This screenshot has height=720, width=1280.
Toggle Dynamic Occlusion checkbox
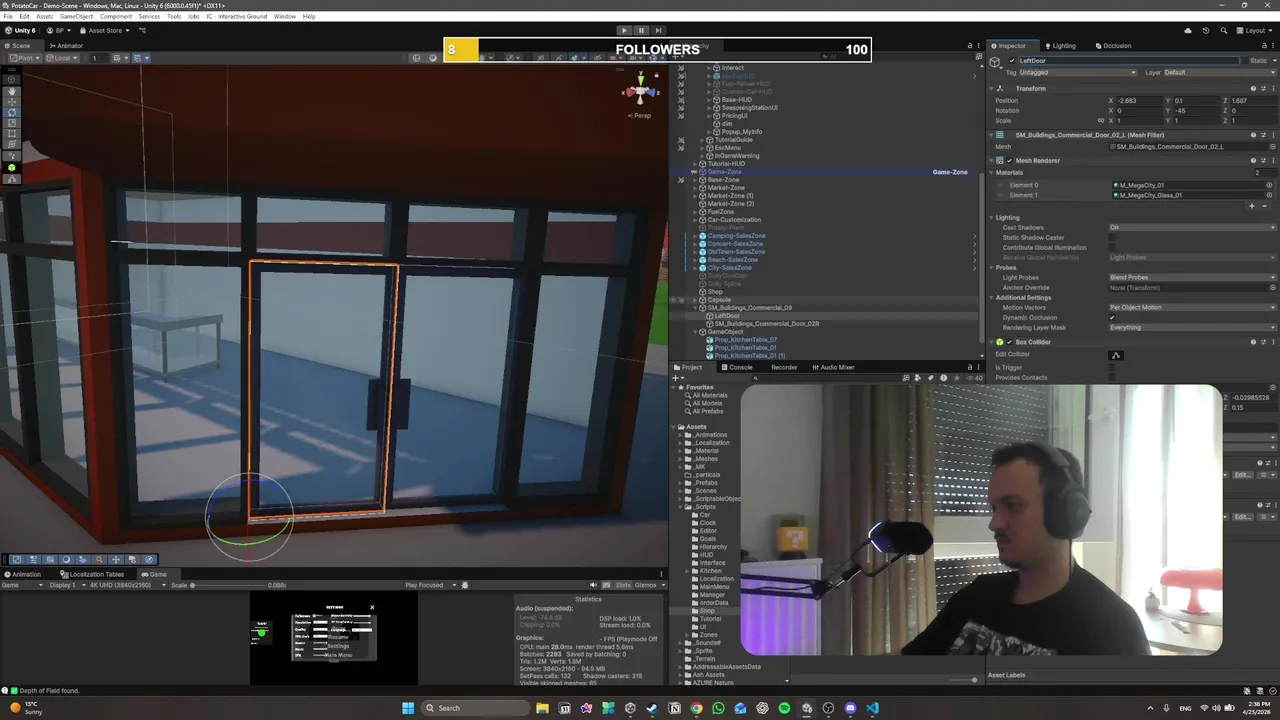(x=1112, y=318)
